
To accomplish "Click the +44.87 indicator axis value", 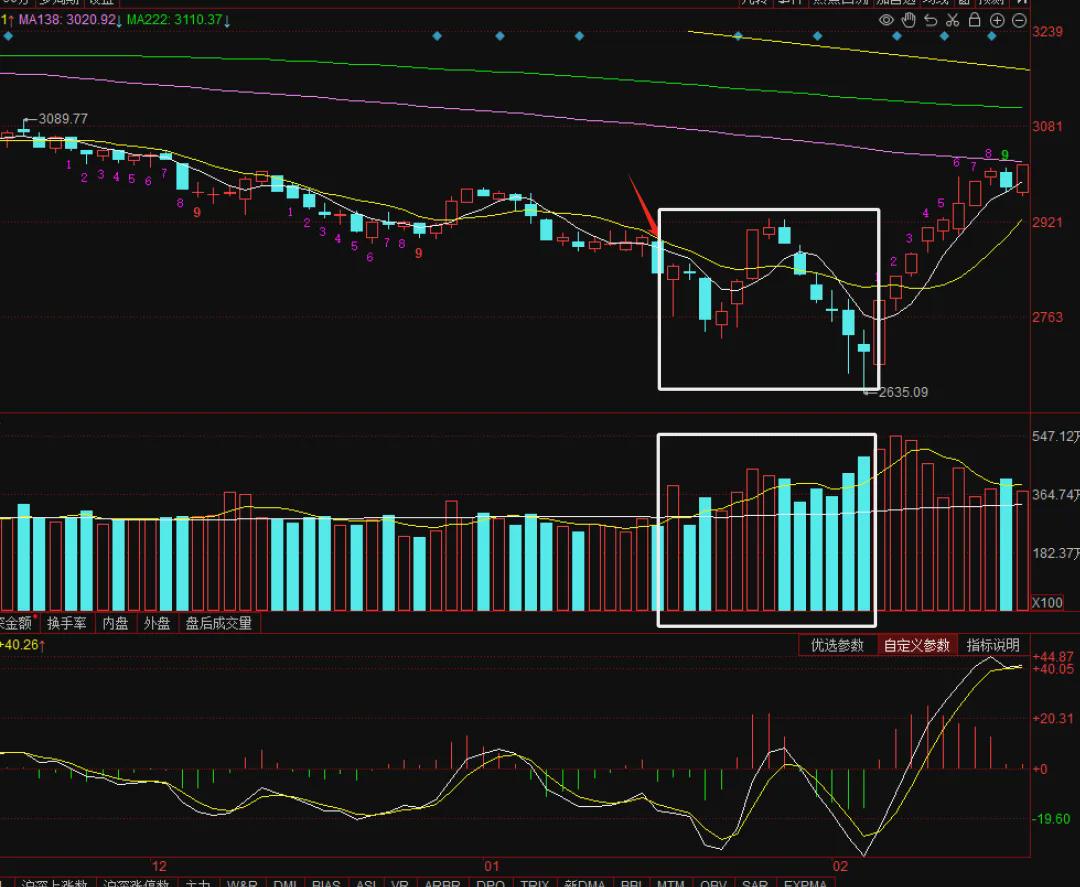I will tap(1053, 656).
